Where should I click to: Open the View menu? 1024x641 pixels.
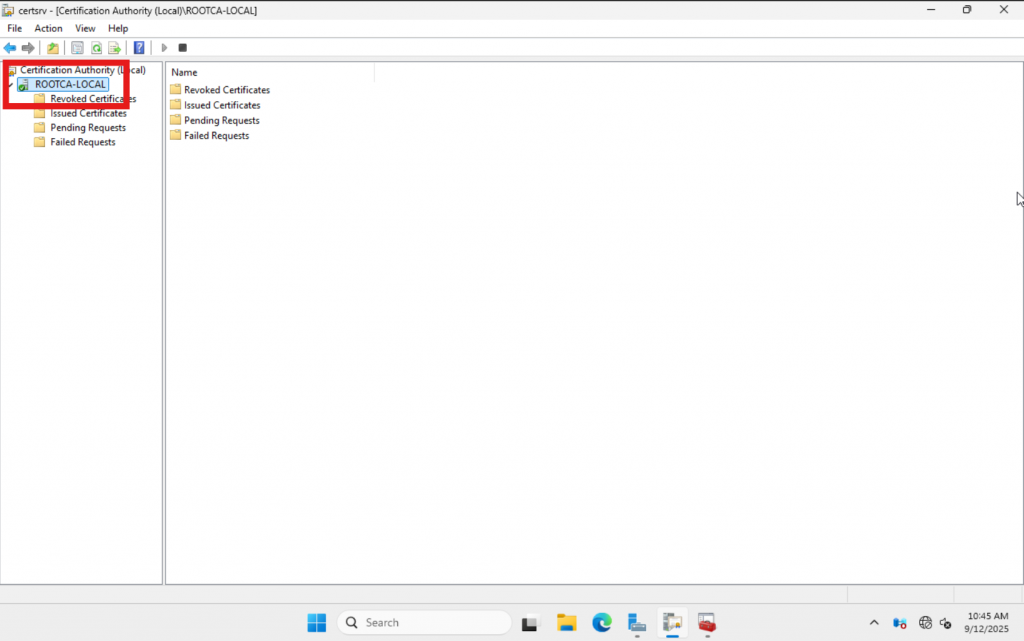(x=85, y=28)
